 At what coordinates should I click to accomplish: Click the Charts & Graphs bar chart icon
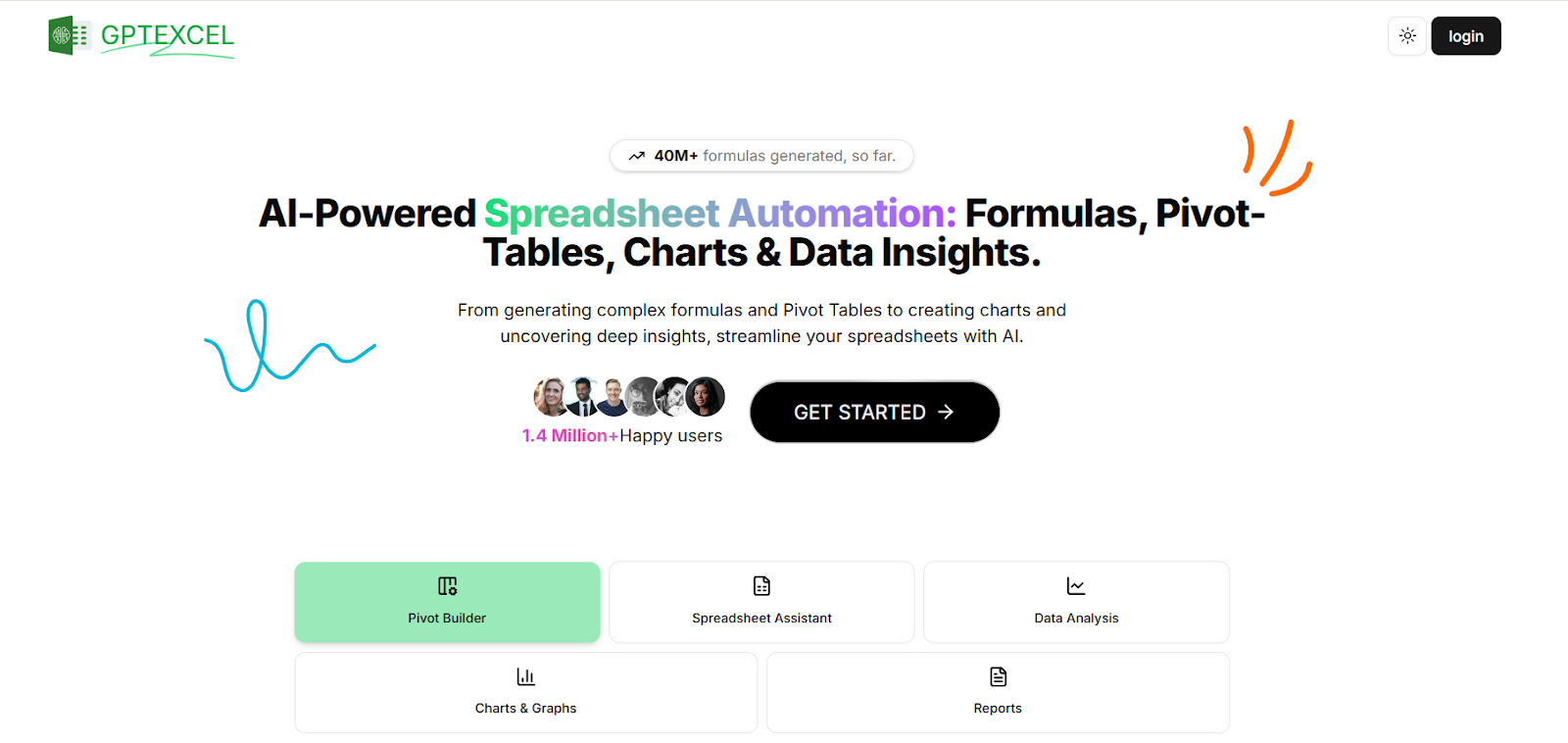point(525,675)
